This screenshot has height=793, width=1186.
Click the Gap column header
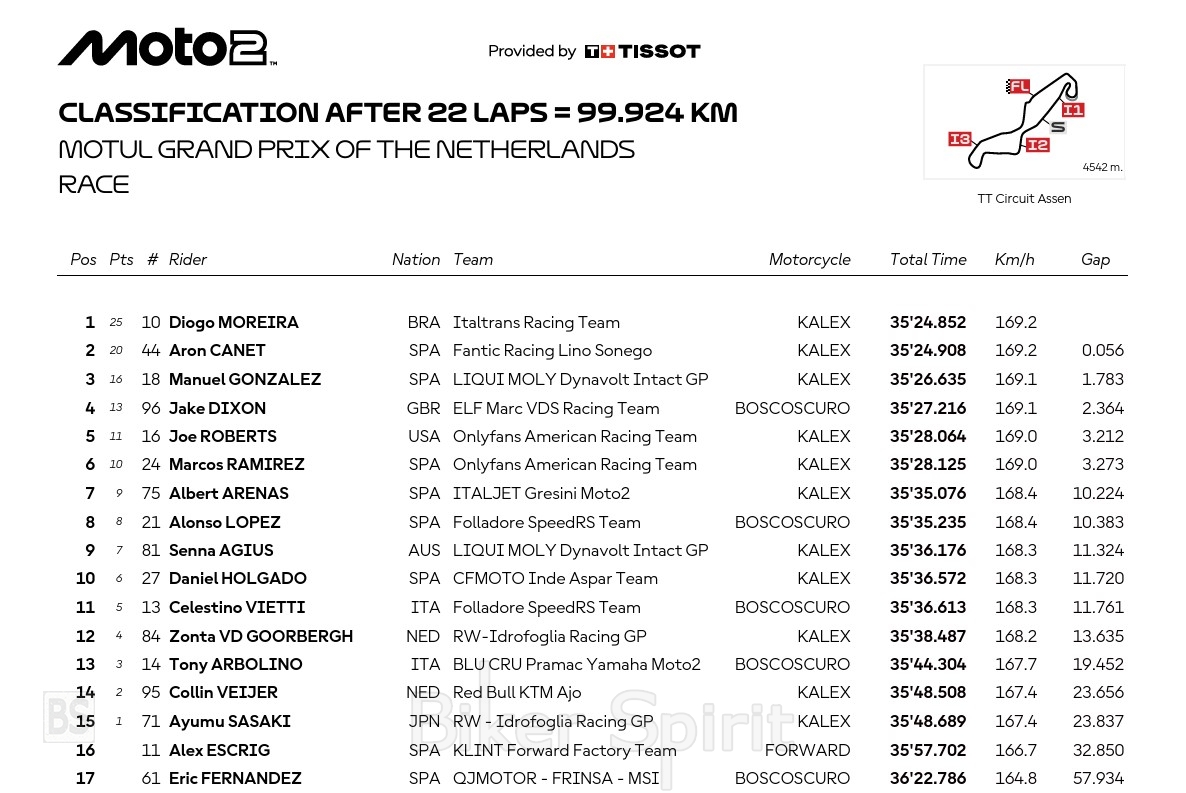tap(1095, 259)
